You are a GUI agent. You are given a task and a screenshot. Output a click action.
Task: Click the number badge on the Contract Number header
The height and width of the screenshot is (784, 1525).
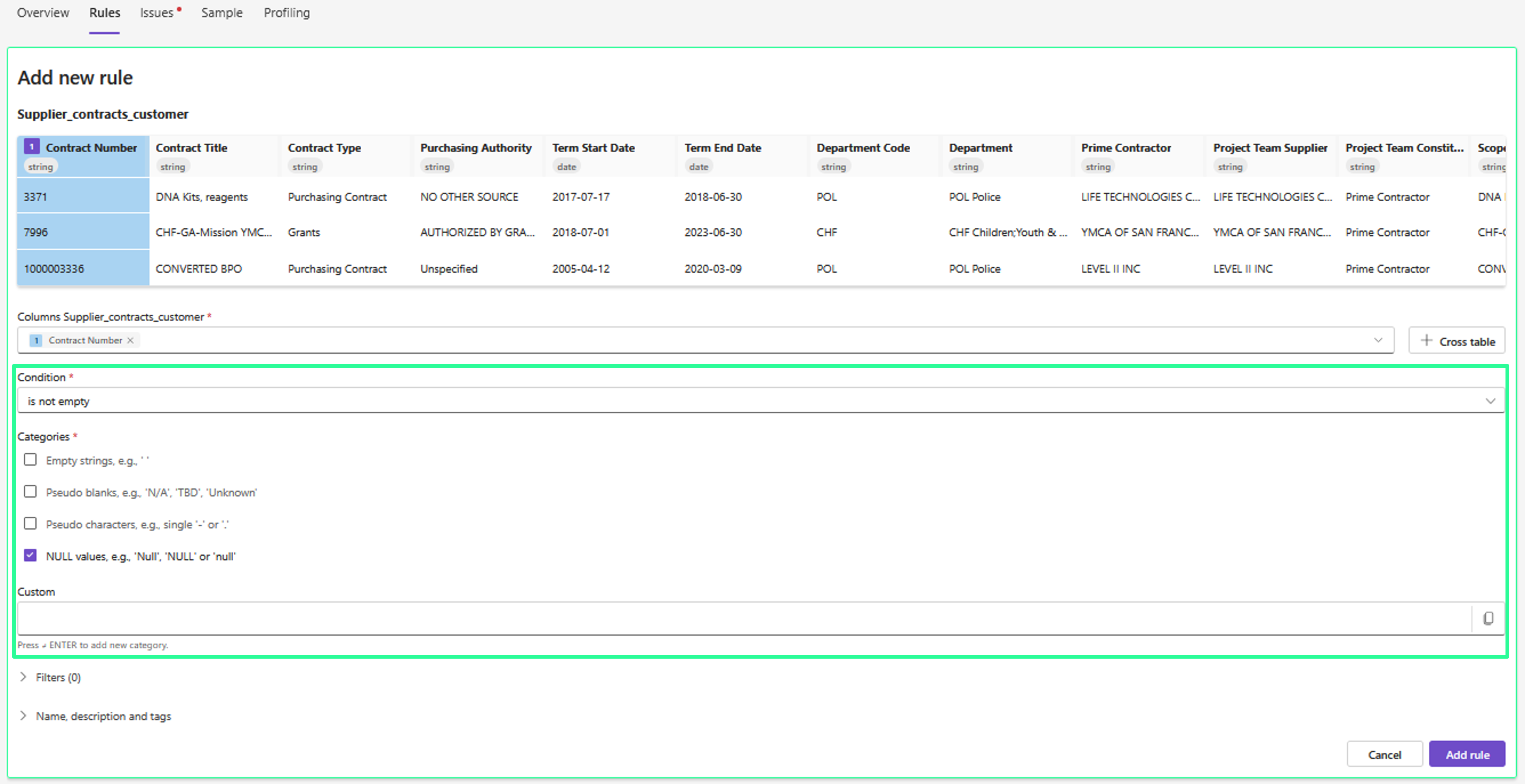[32, 146]
